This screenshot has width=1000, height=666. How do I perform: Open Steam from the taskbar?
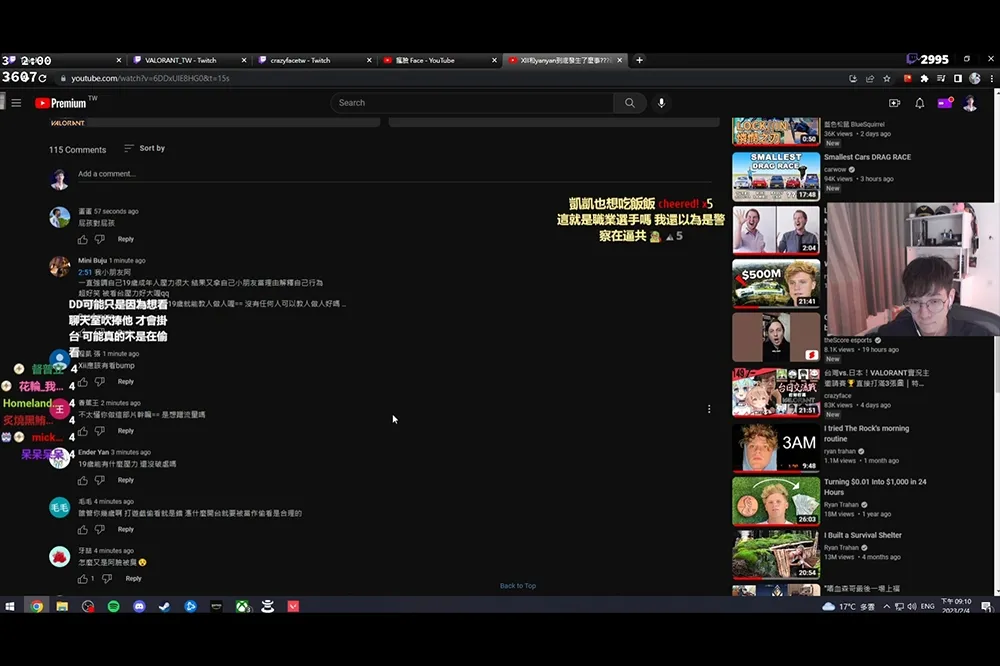(165, 607)
